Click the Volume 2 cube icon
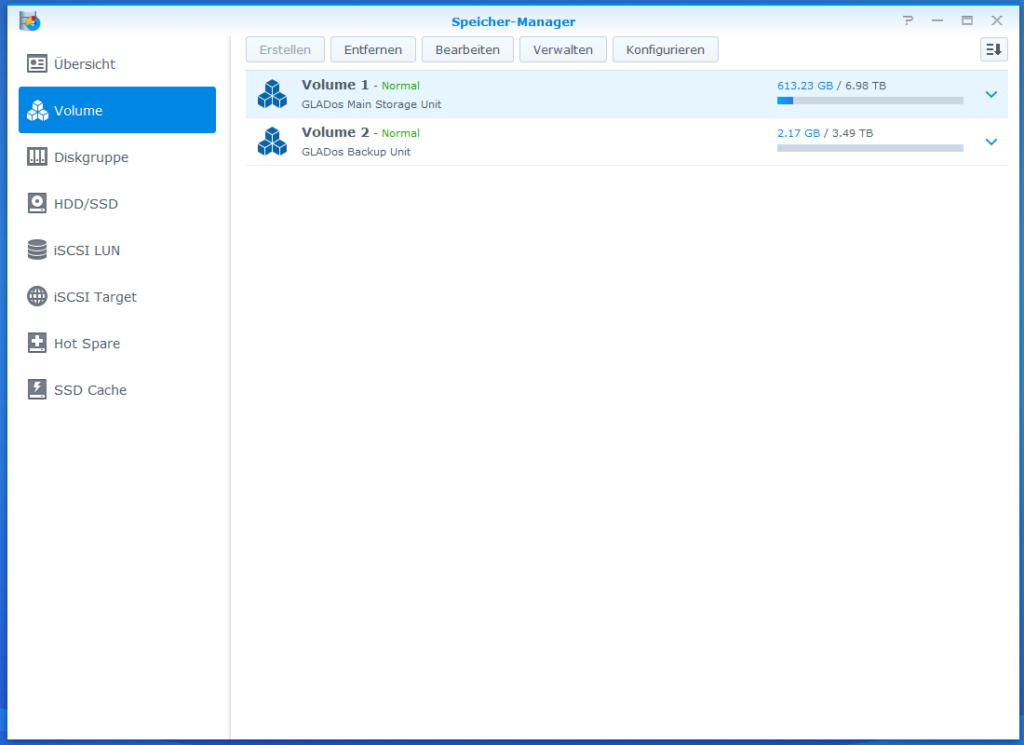The image size is (1024, 745). (272, 141)
